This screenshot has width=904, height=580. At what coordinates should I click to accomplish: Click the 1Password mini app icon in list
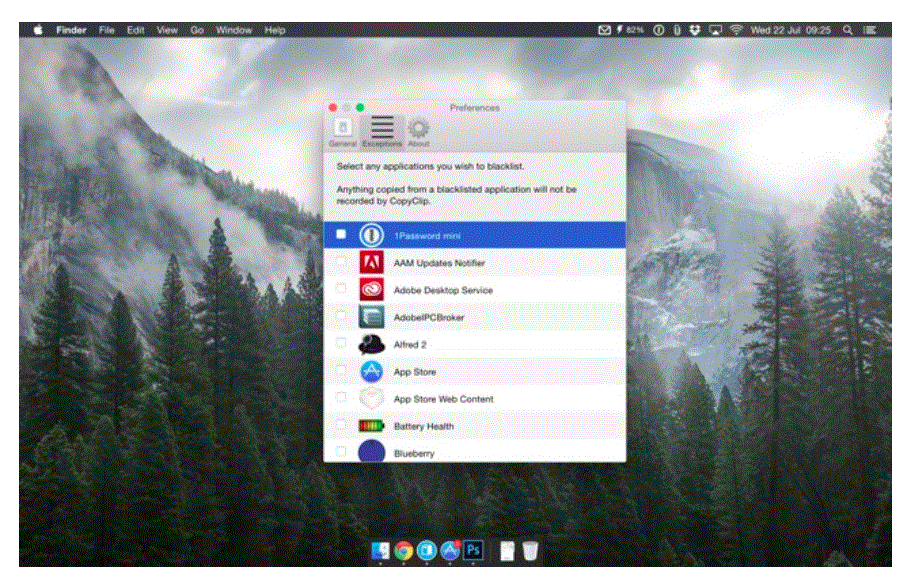pos(371,235)
